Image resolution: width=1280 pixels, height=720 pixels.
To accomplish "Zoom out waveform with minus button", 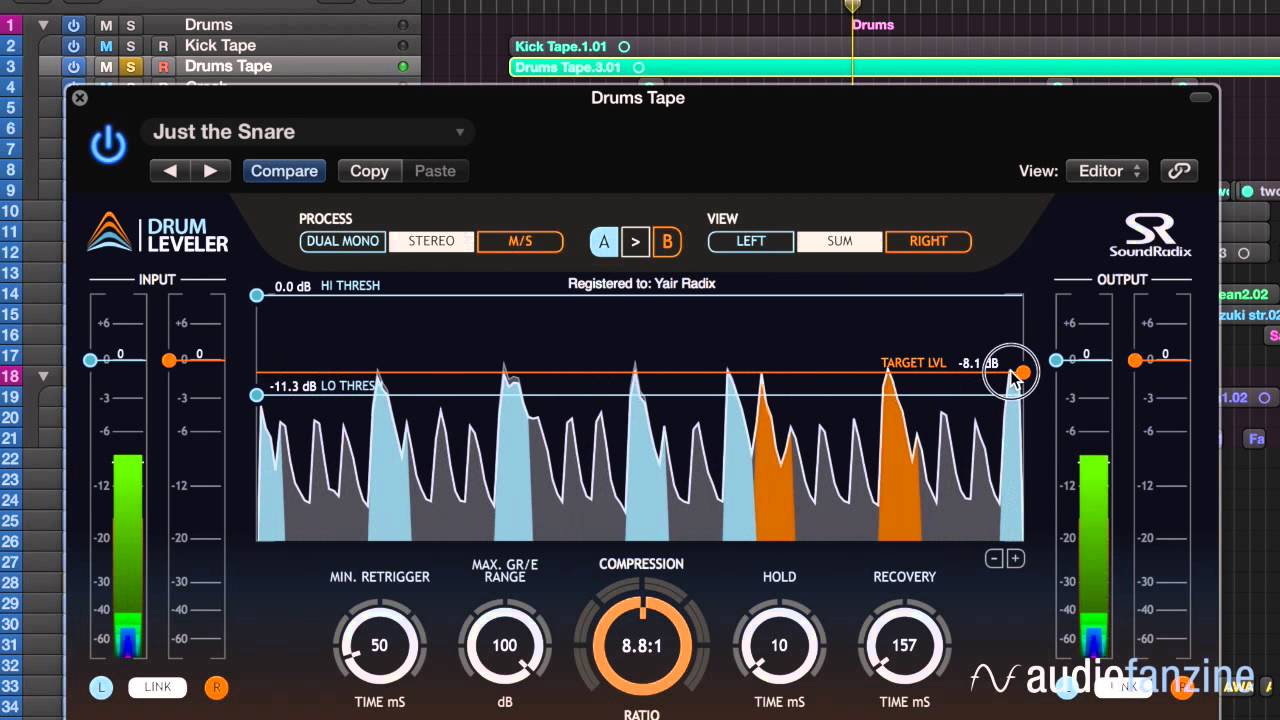I will tap(994, 559).
